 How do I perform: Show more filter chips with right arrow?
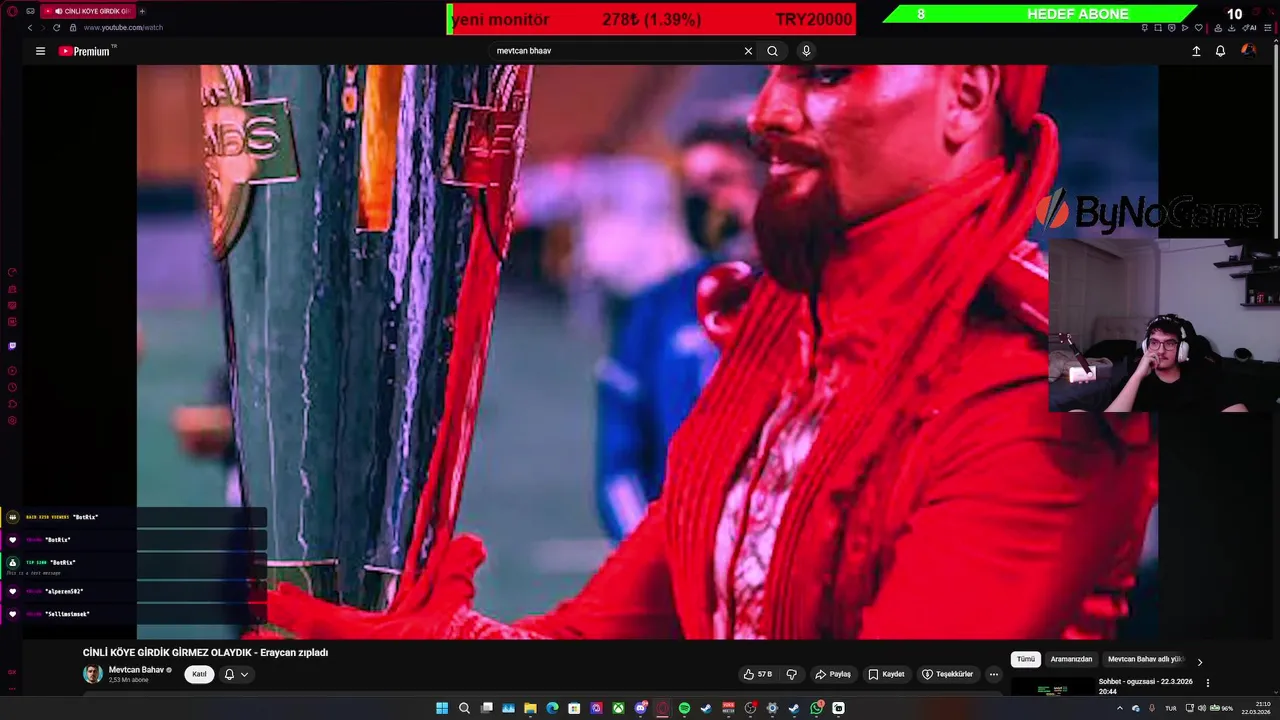coord(1200,661)
